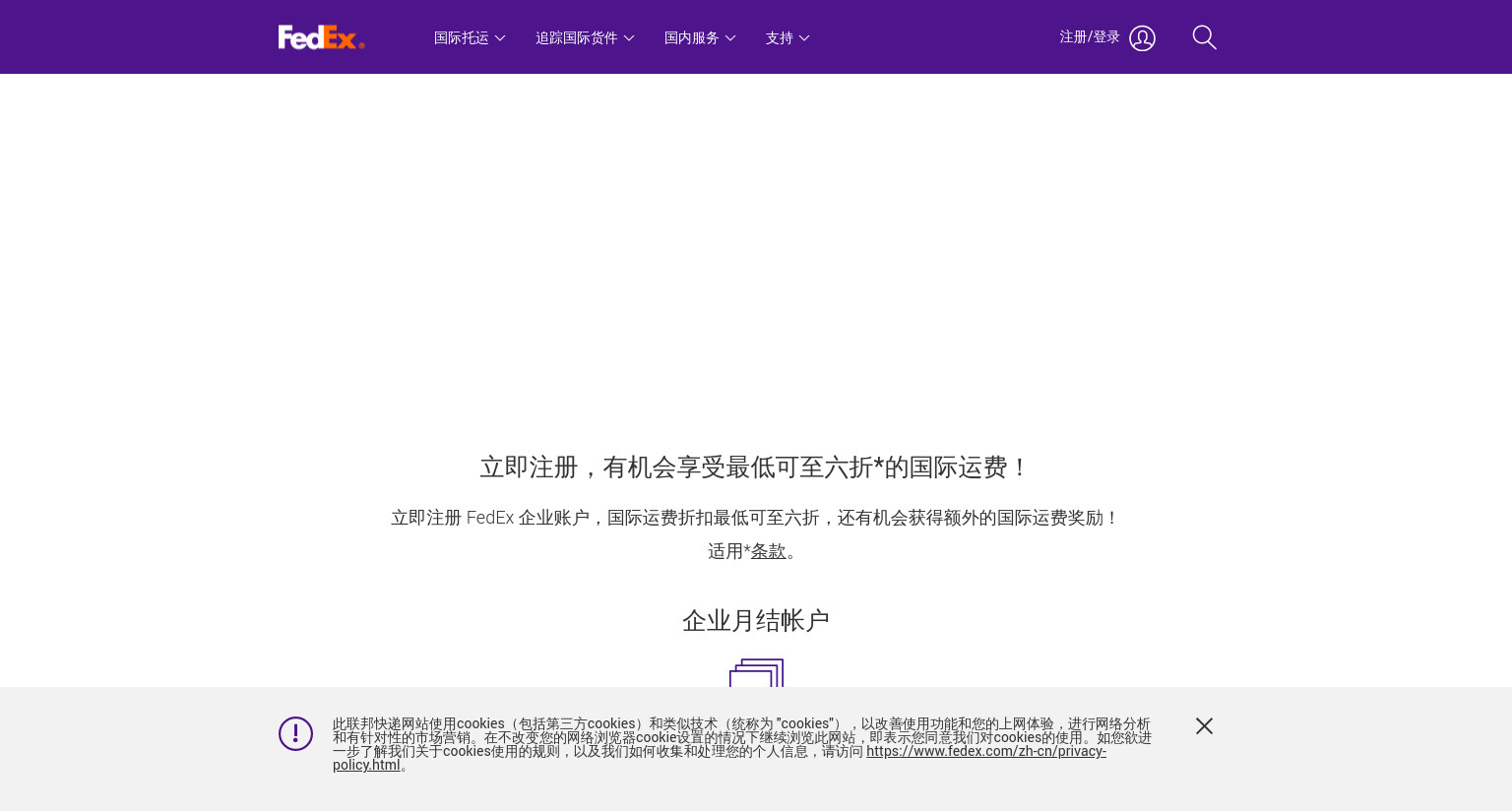Viewport: 1512px width, 811px height.
Task: Click the user profile avatar icon
Action: (x=1142, y=38)
